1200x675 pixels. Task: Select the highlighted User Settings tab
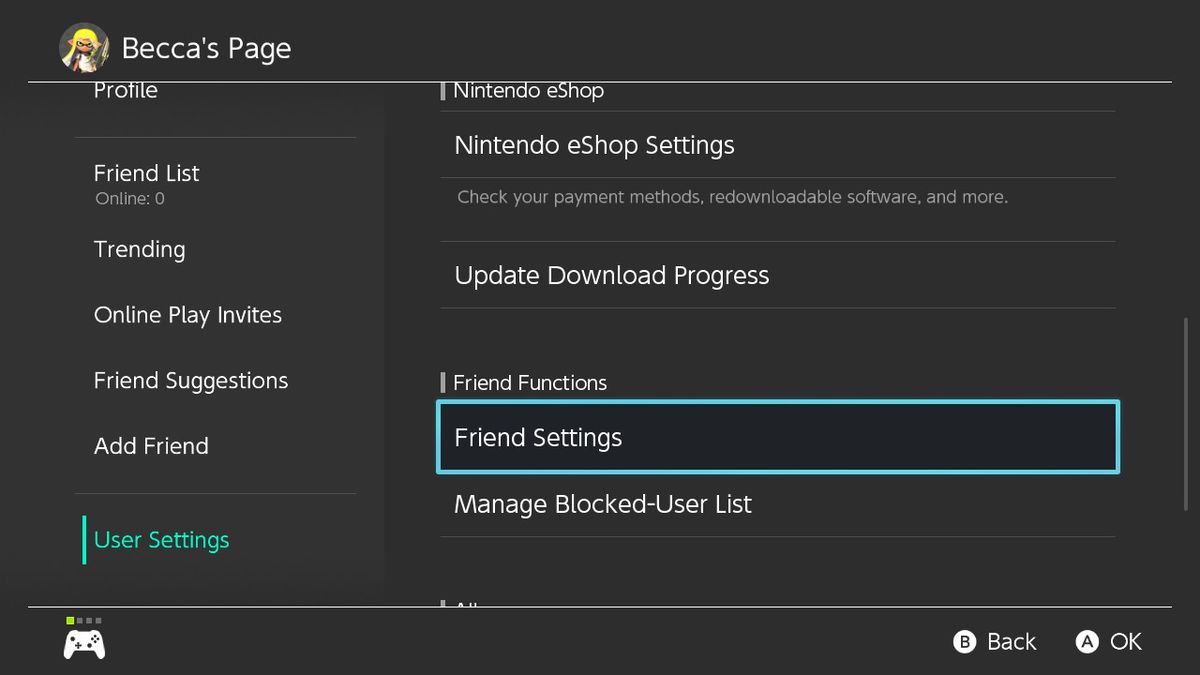[160, 539]
